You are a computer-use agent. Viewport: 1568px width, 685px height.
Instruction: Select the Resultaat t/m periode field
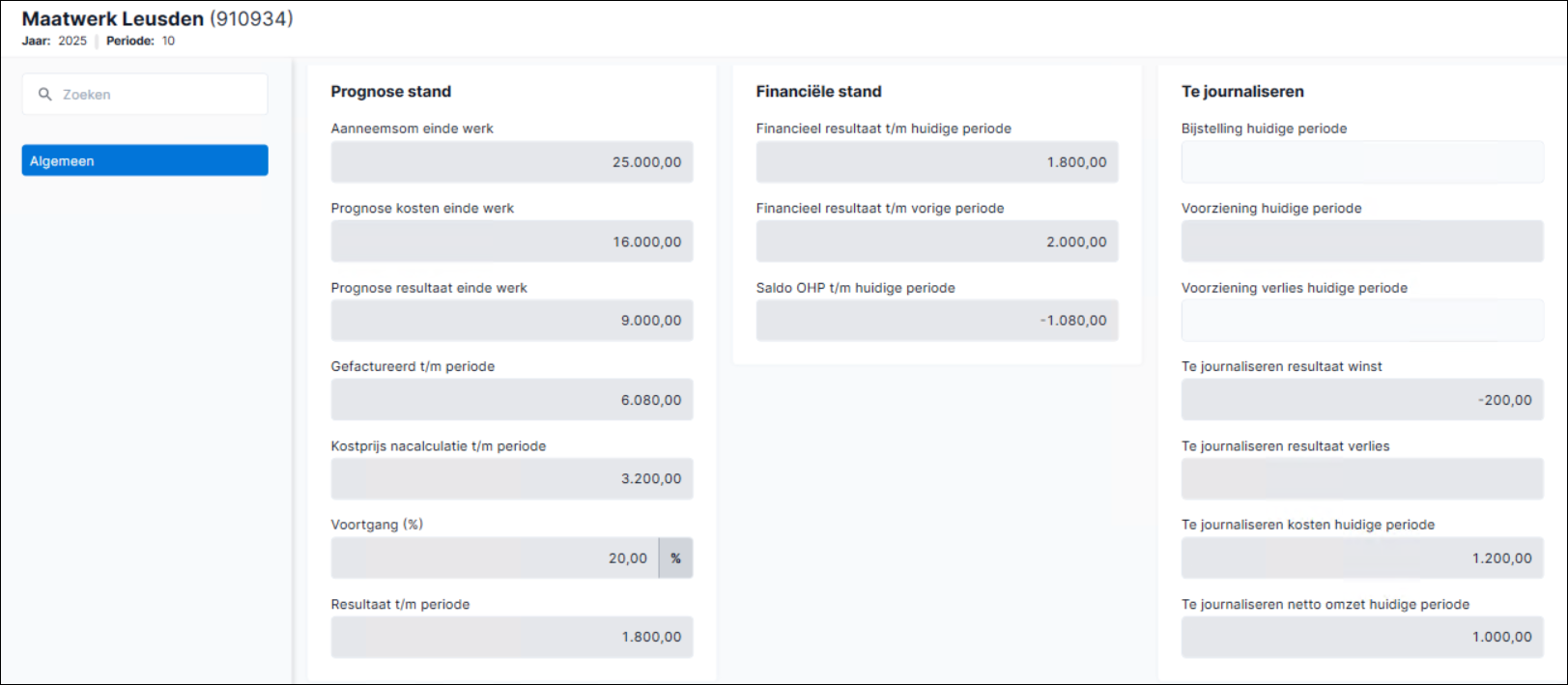[512, 638]
